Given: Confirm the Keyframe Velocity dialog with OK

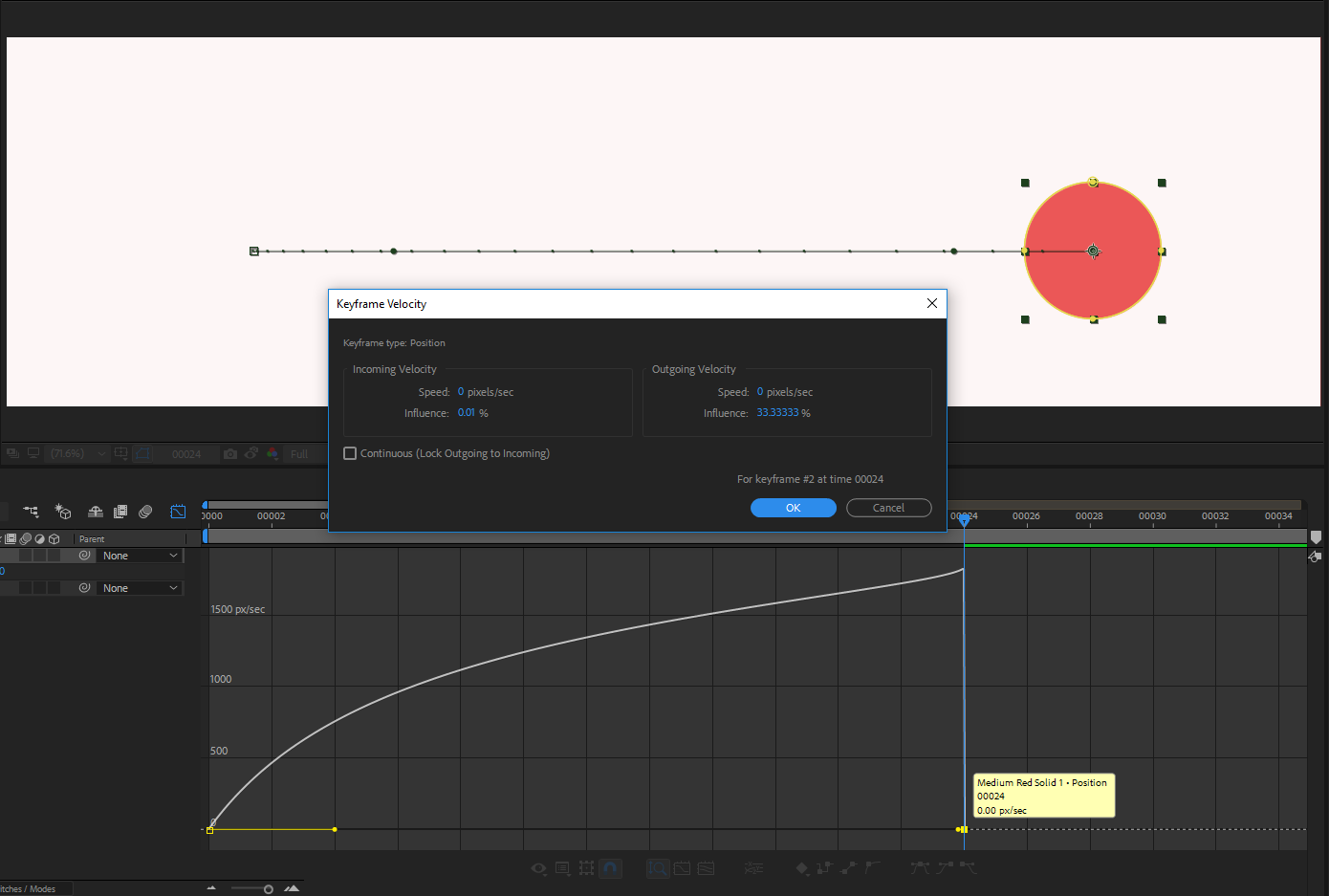Looking at the screenshot, I should tap(793, 508).
